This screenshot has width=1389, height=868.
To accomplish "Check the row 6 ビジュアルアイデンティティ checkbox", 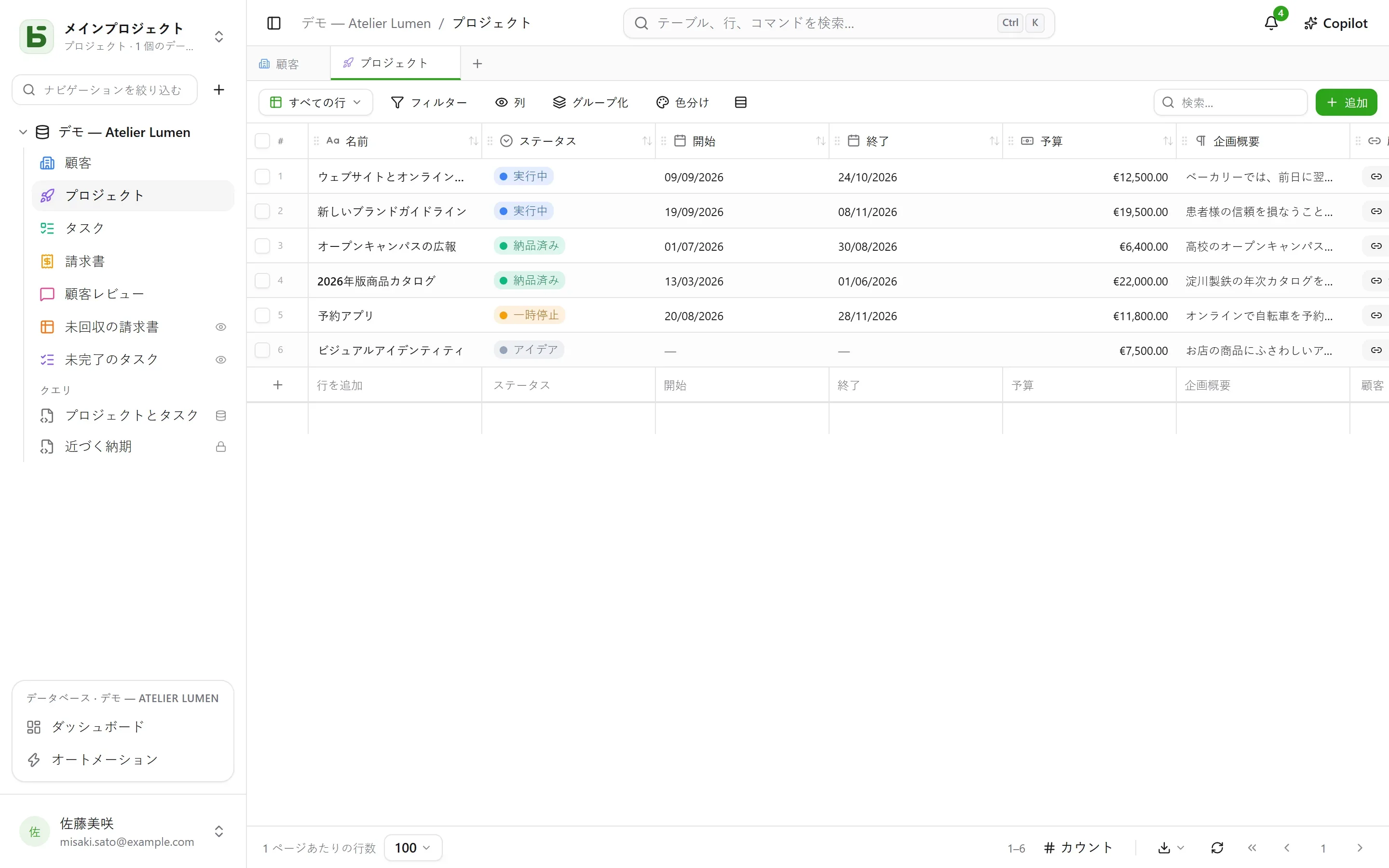I will (262, 350).
